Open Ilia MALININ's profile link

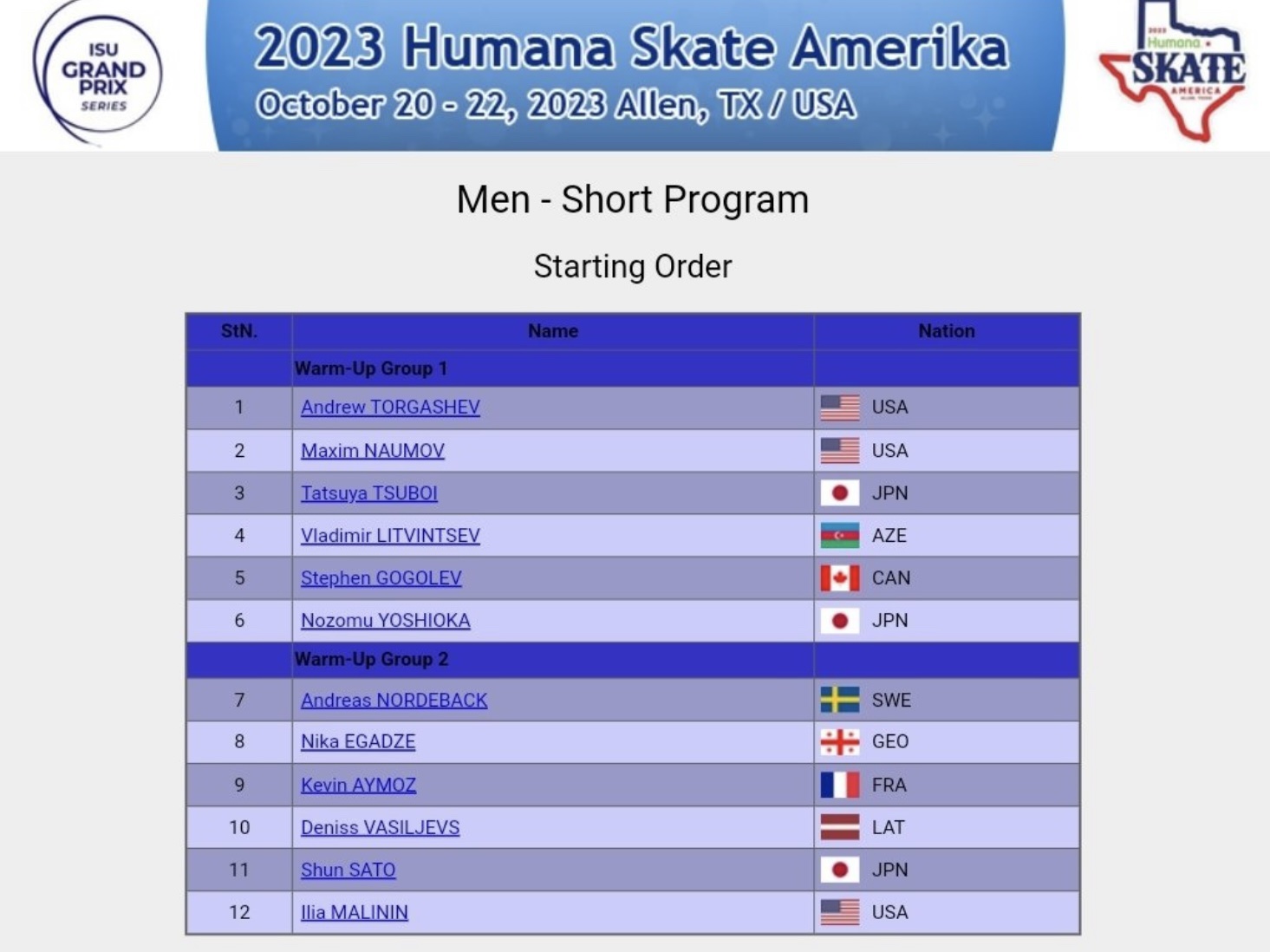(x=355, y=913)
